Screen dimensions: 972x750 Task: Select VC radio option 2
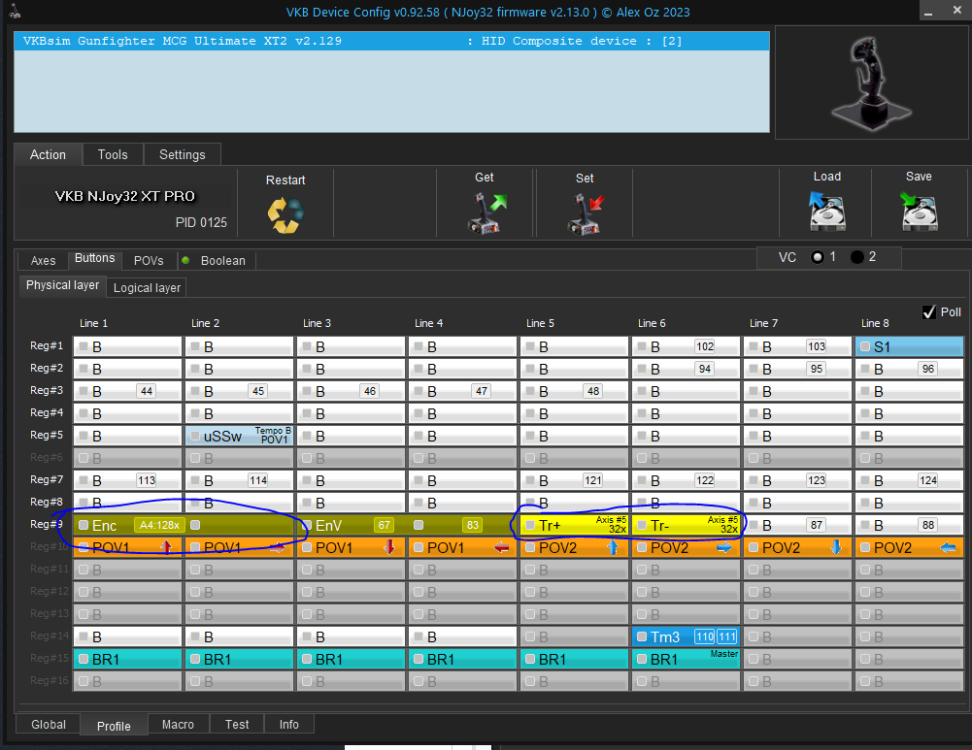click(x=857, y=257)
